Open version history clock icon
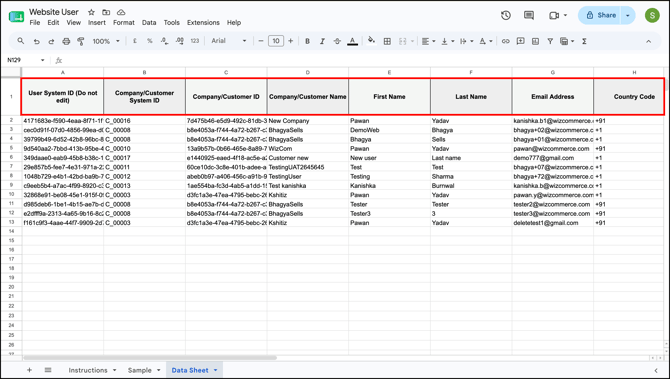The width and height of the screenshot is (670, 379). coord(505,15)
